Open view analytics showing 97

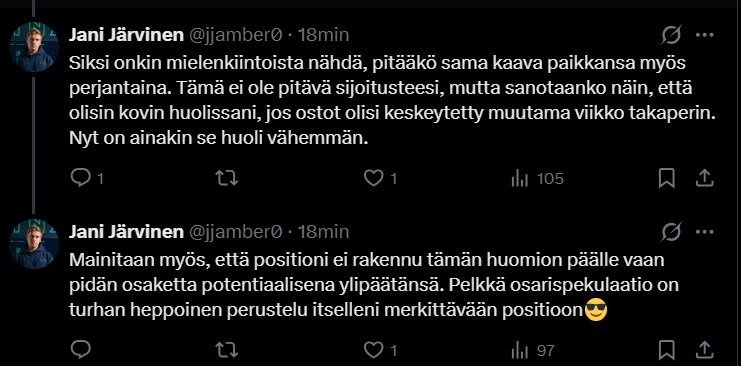(x=533, y=350)
